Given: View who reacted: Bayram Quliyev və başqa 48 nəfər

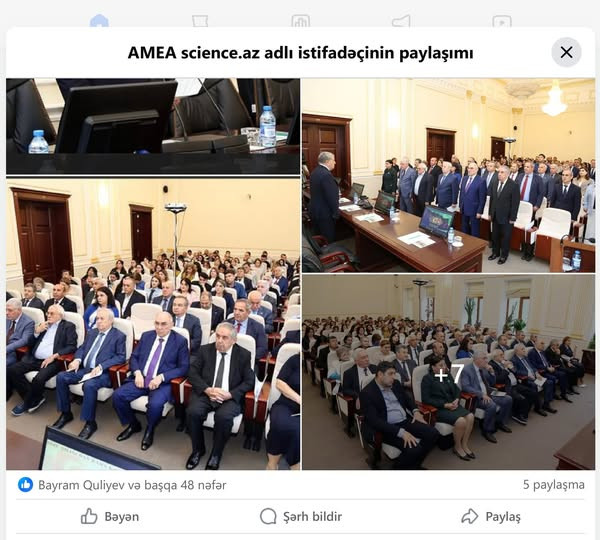Looking at the screenshot, I should click(x=132, y=485).
